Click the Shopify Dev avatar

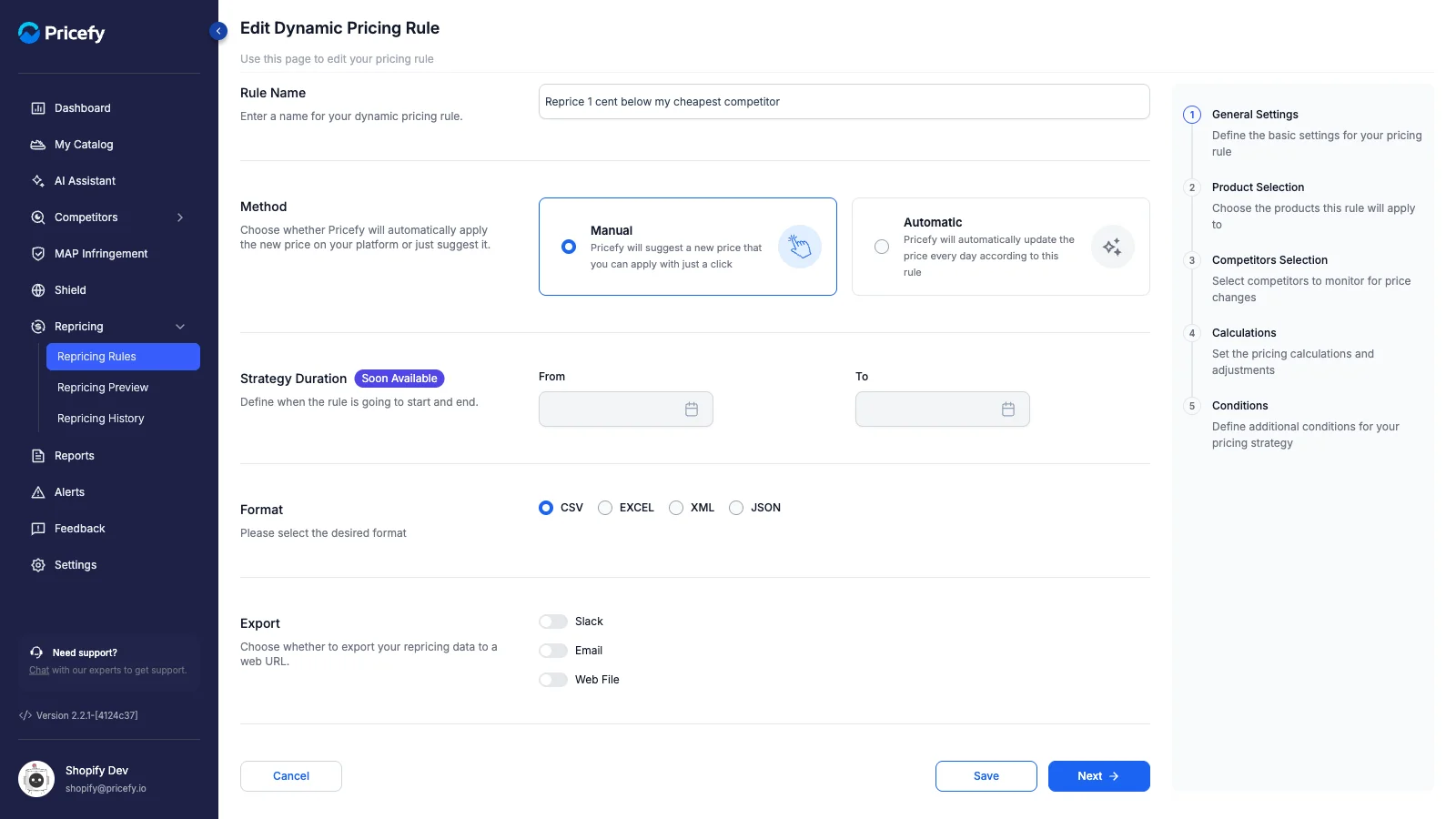(36, 779)
